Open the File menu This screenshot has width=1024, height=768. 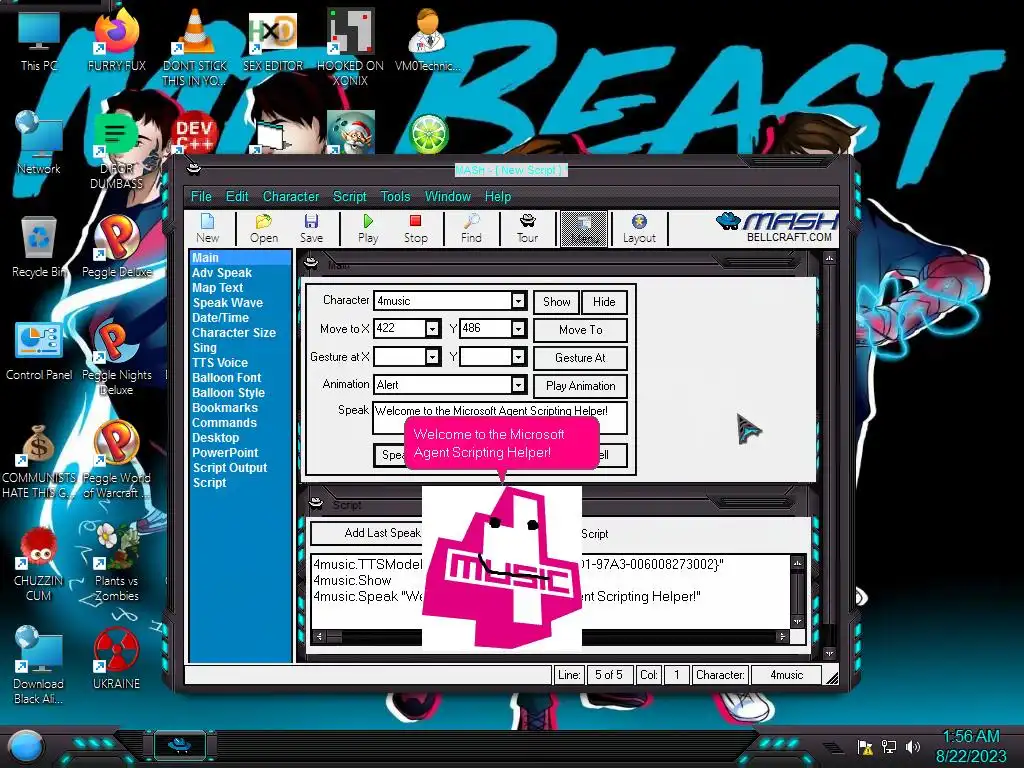(200, 197)
